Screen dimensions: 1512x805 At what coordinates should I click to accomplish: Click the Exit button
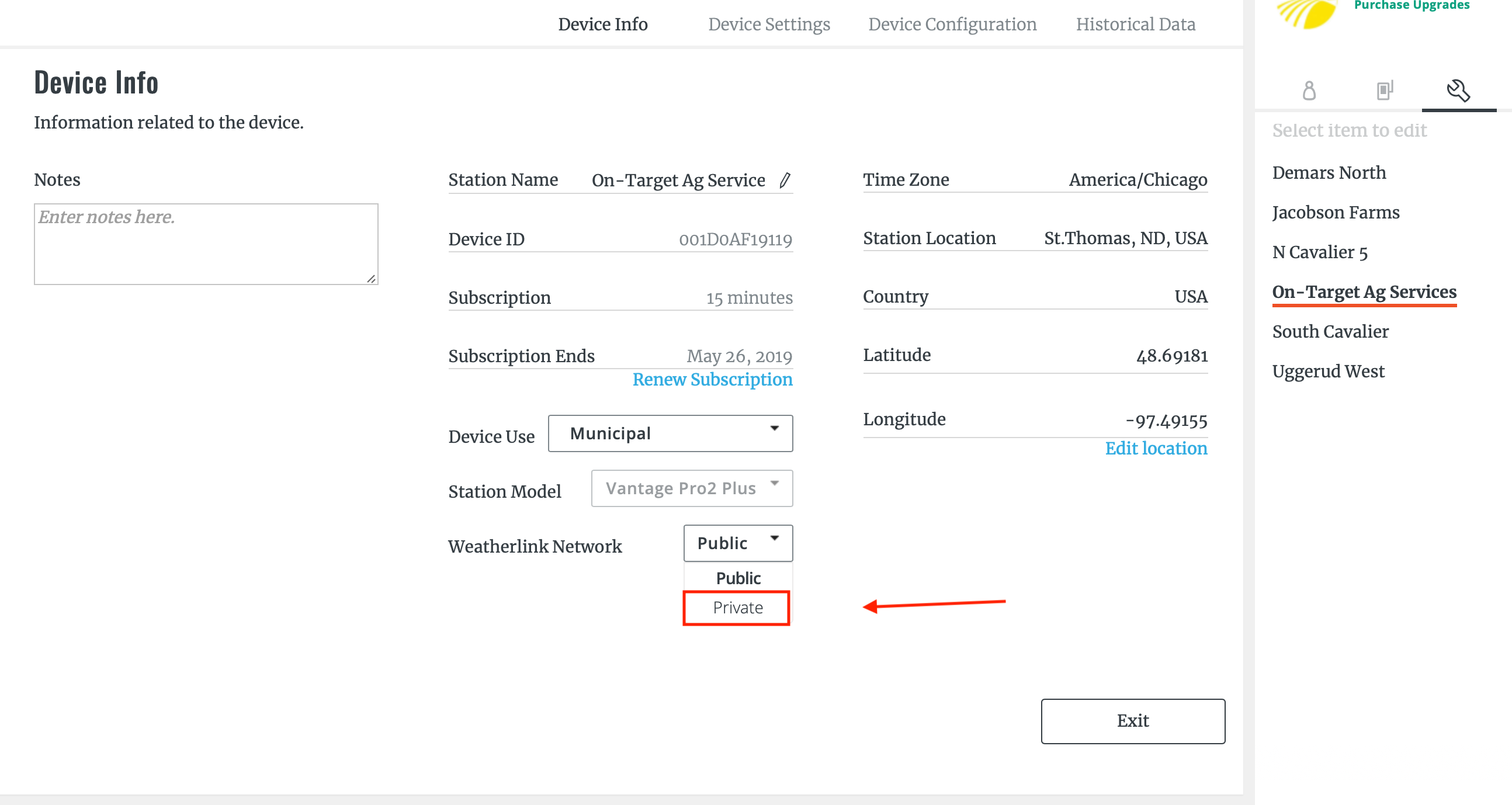point(1133,721)
